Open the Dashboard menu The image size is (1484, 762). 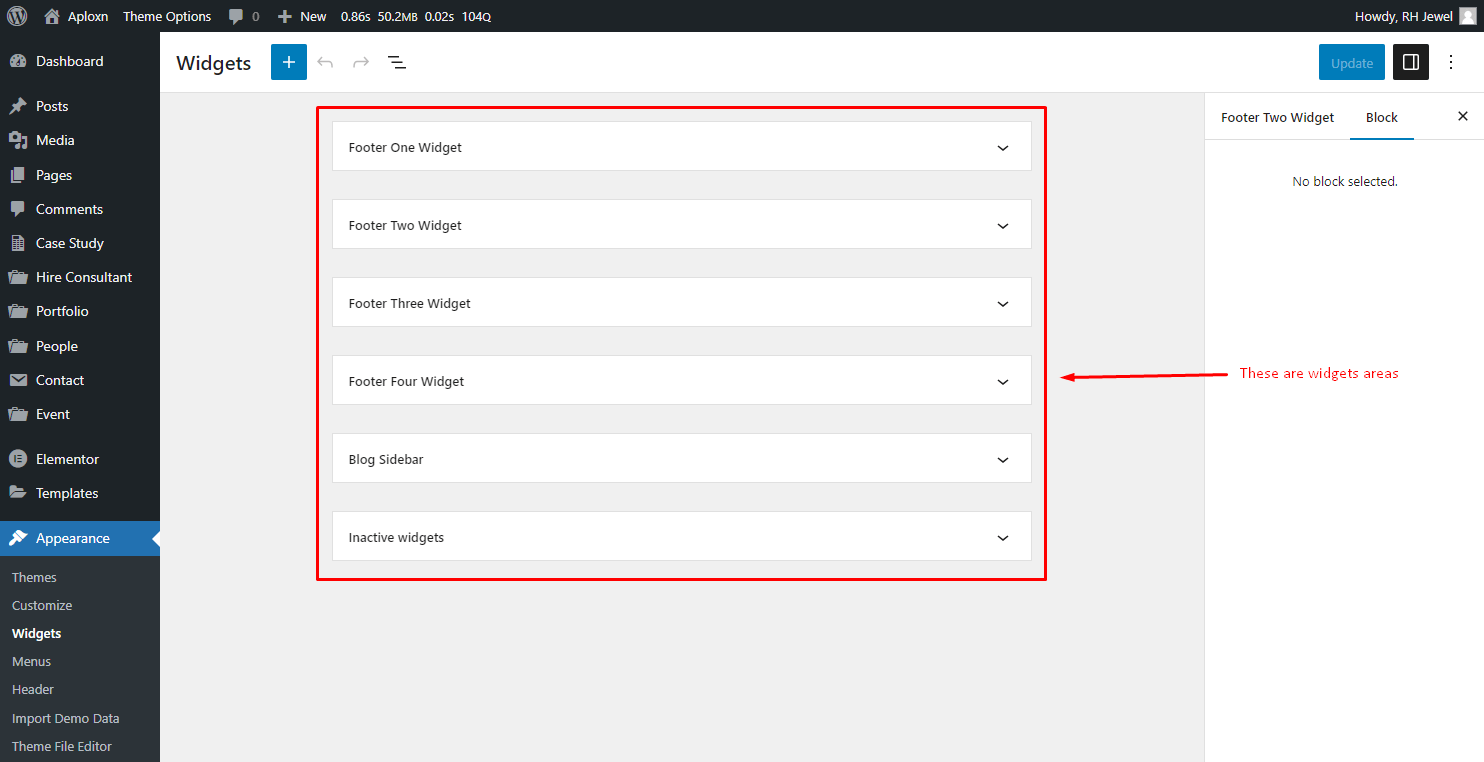(80, 61)
